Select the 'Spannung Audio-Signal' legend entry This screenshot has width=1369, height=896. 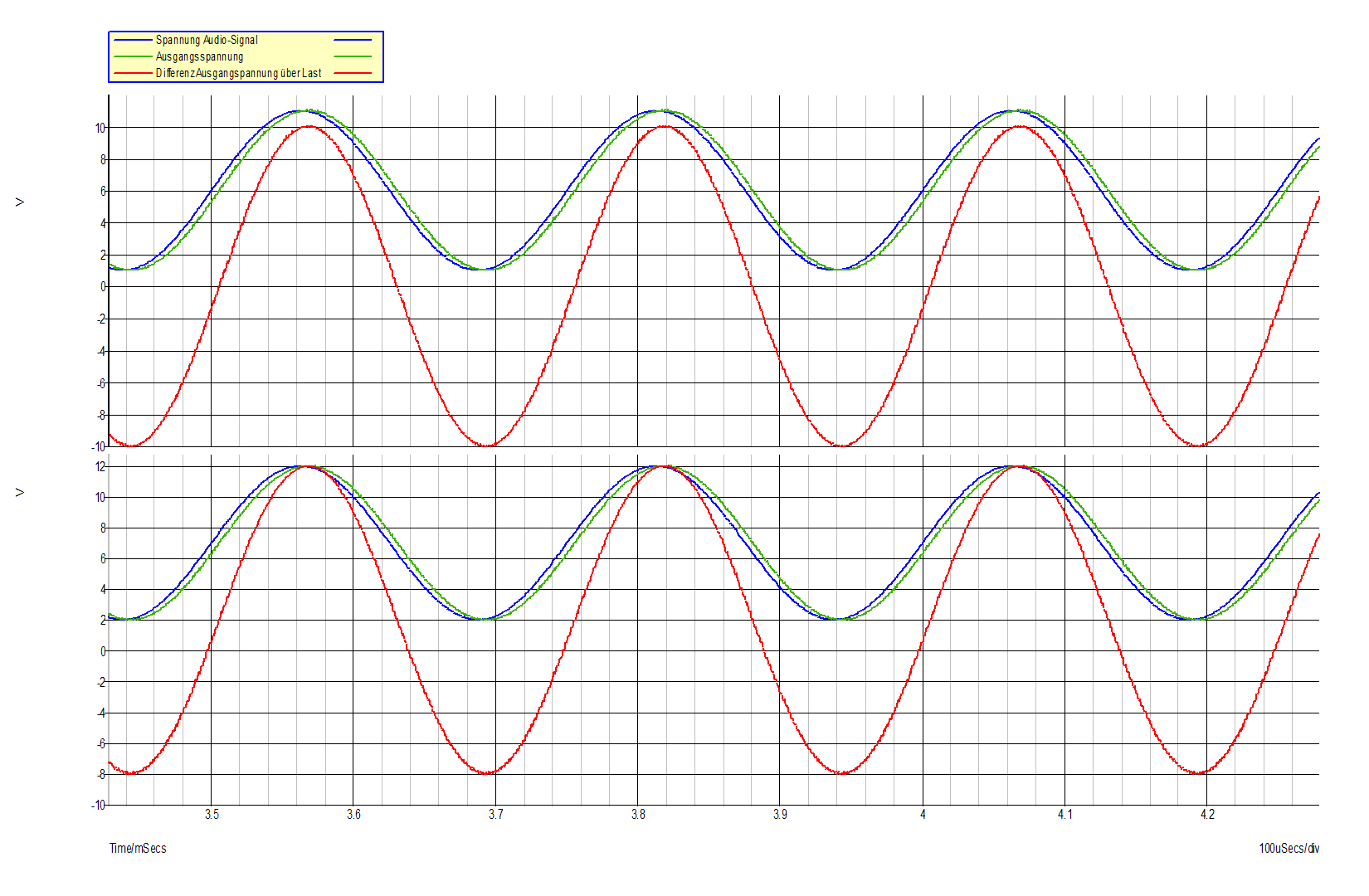(x=207, y=40)
